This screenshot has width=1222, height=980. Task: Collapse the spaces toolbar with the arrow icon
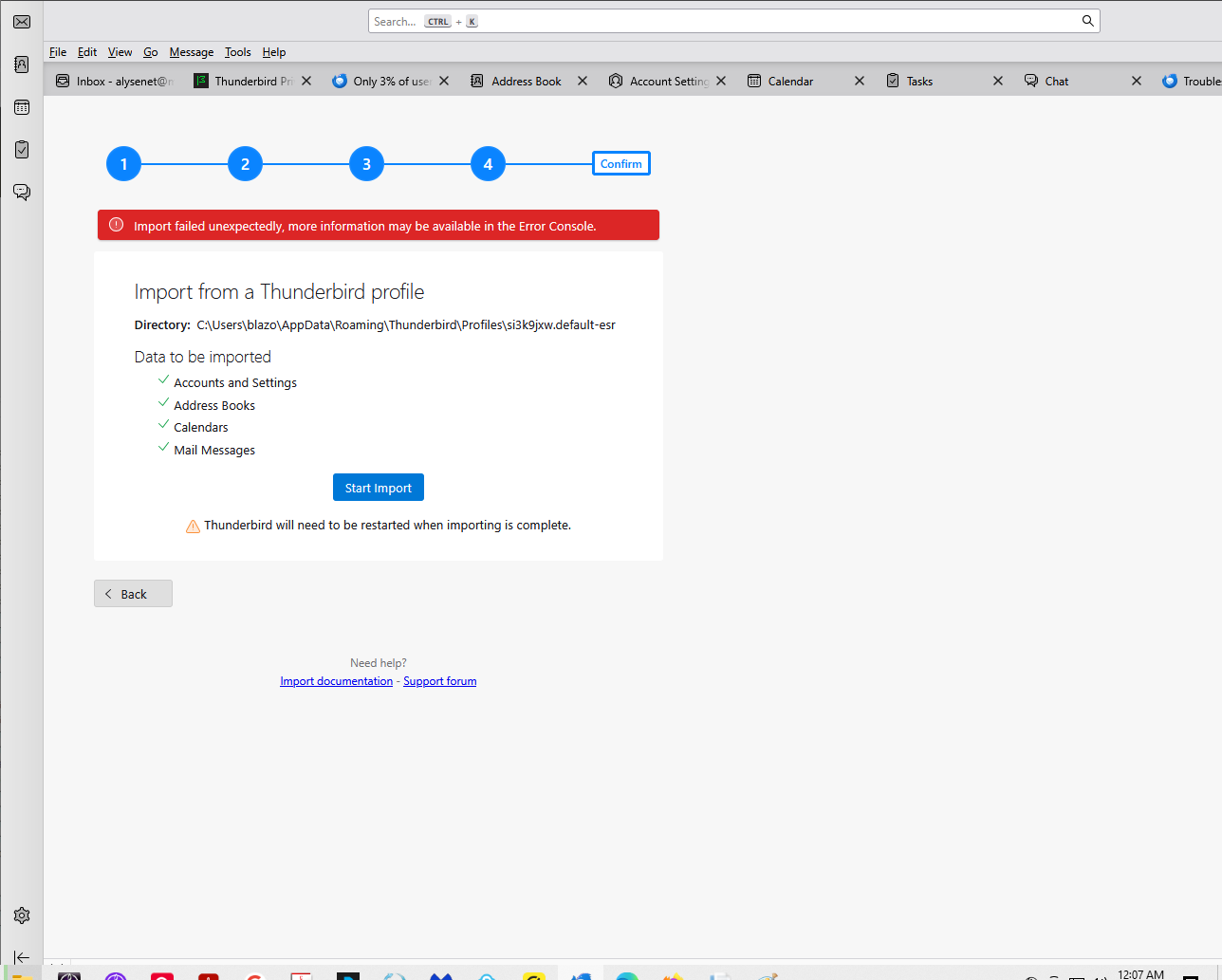point(22,957)
